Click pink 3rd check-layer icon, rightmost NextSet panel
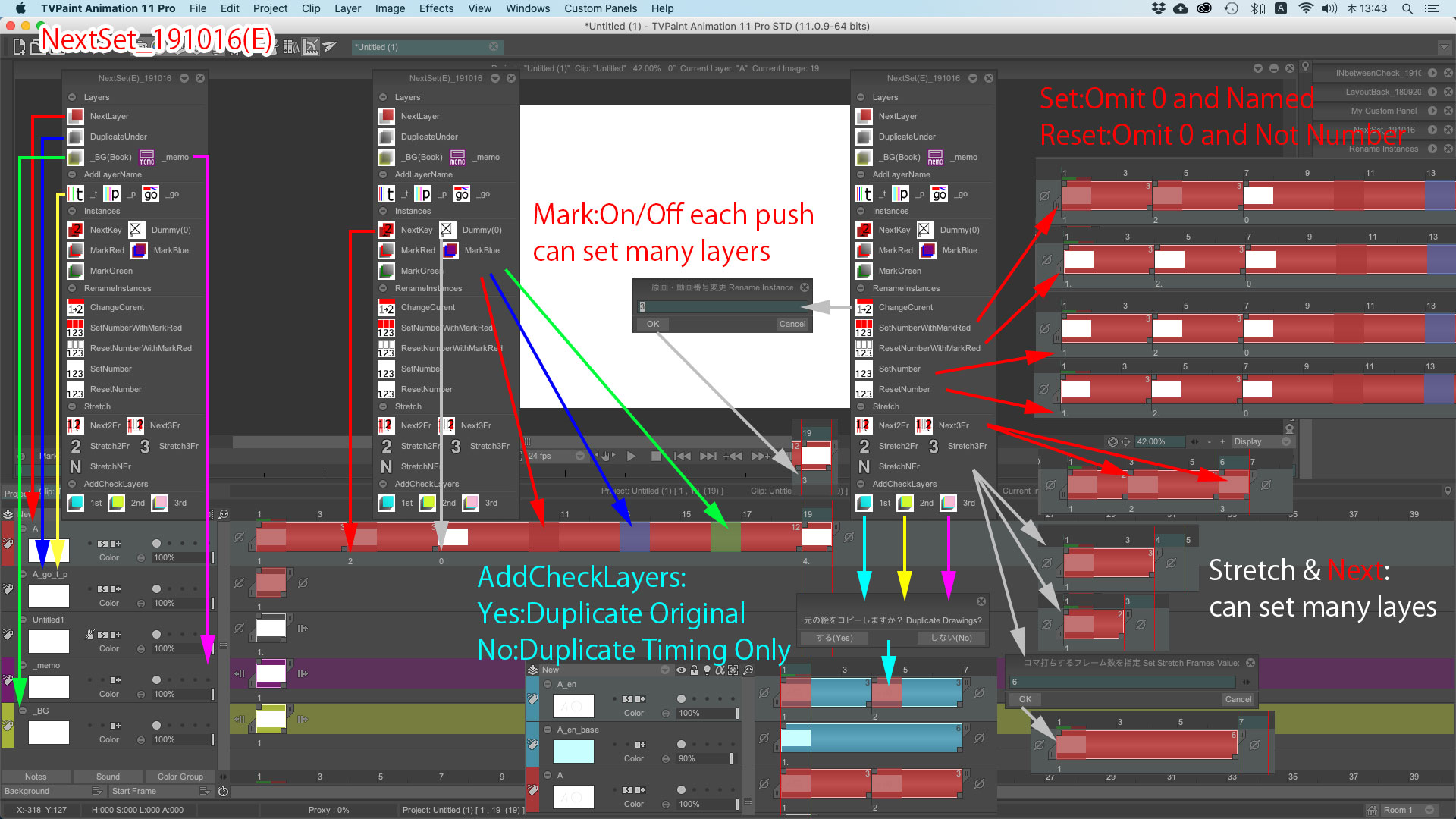 (949, 503)
